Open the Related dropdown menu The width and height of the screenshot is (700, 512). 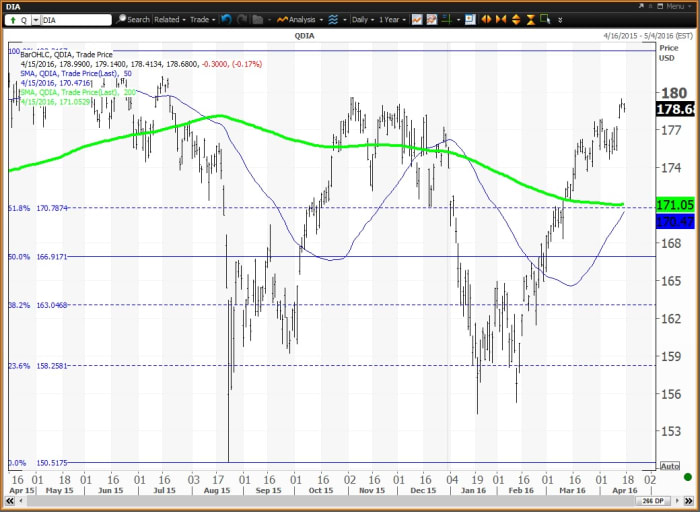(x=170, y=20)
